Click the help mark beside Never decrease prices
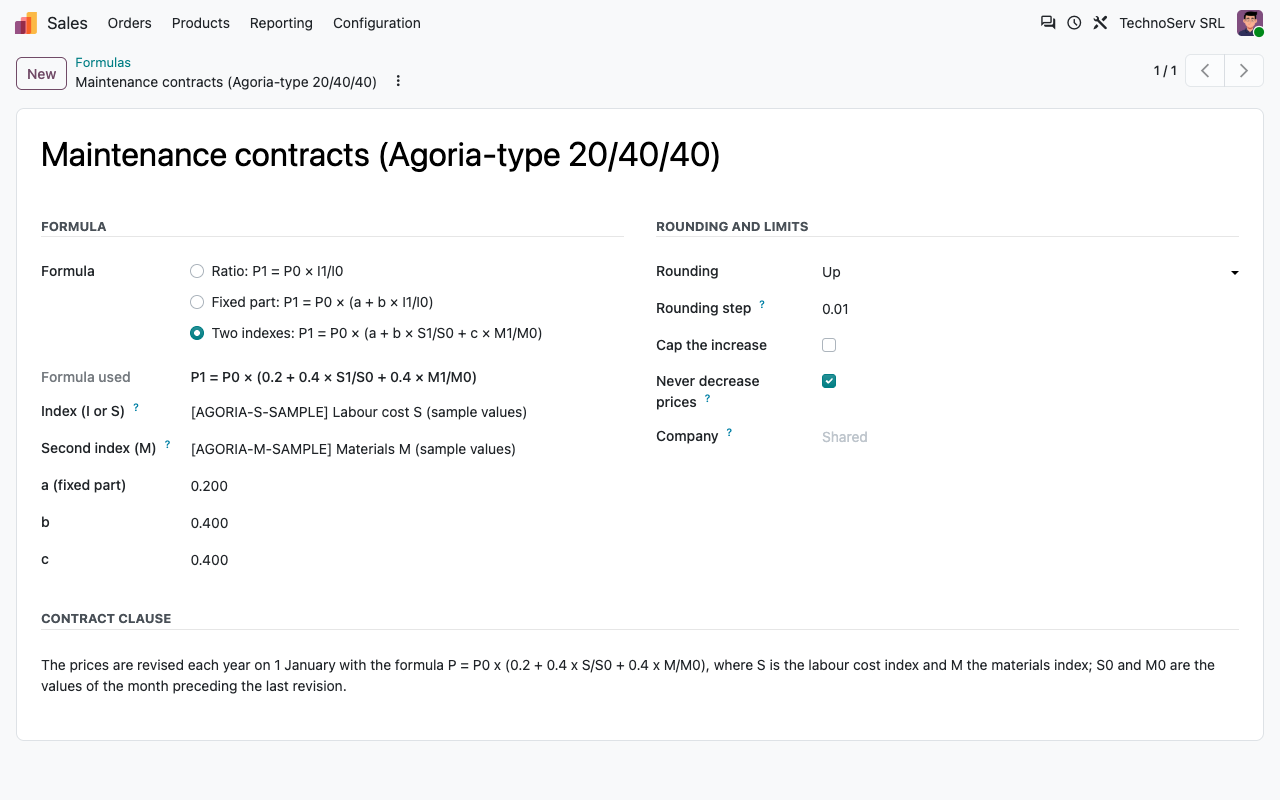The image size is (1280, 800). (707, 398)
